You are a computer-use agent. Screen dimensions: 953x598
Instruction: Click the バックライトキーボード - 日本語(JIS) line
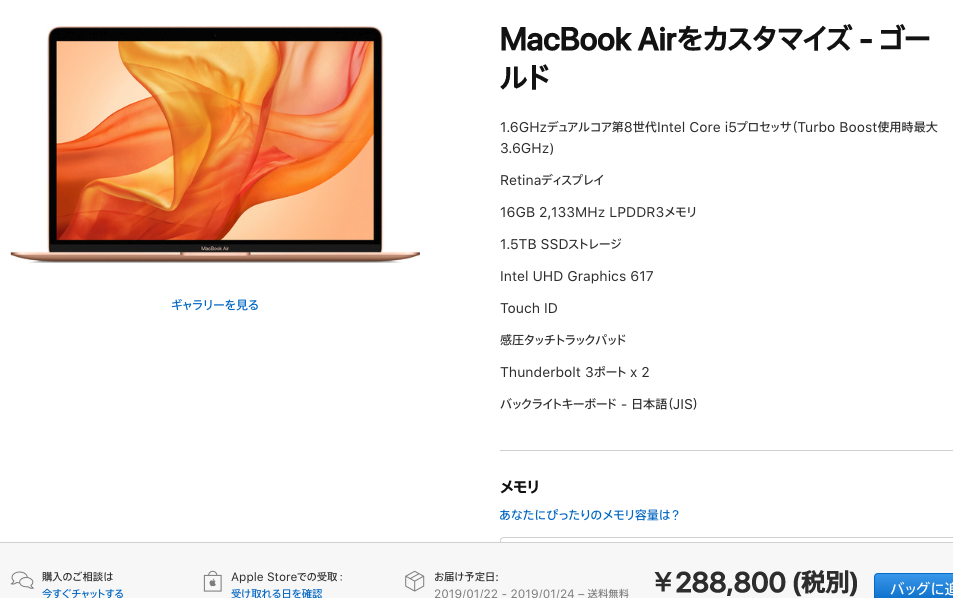click(598, 404)
